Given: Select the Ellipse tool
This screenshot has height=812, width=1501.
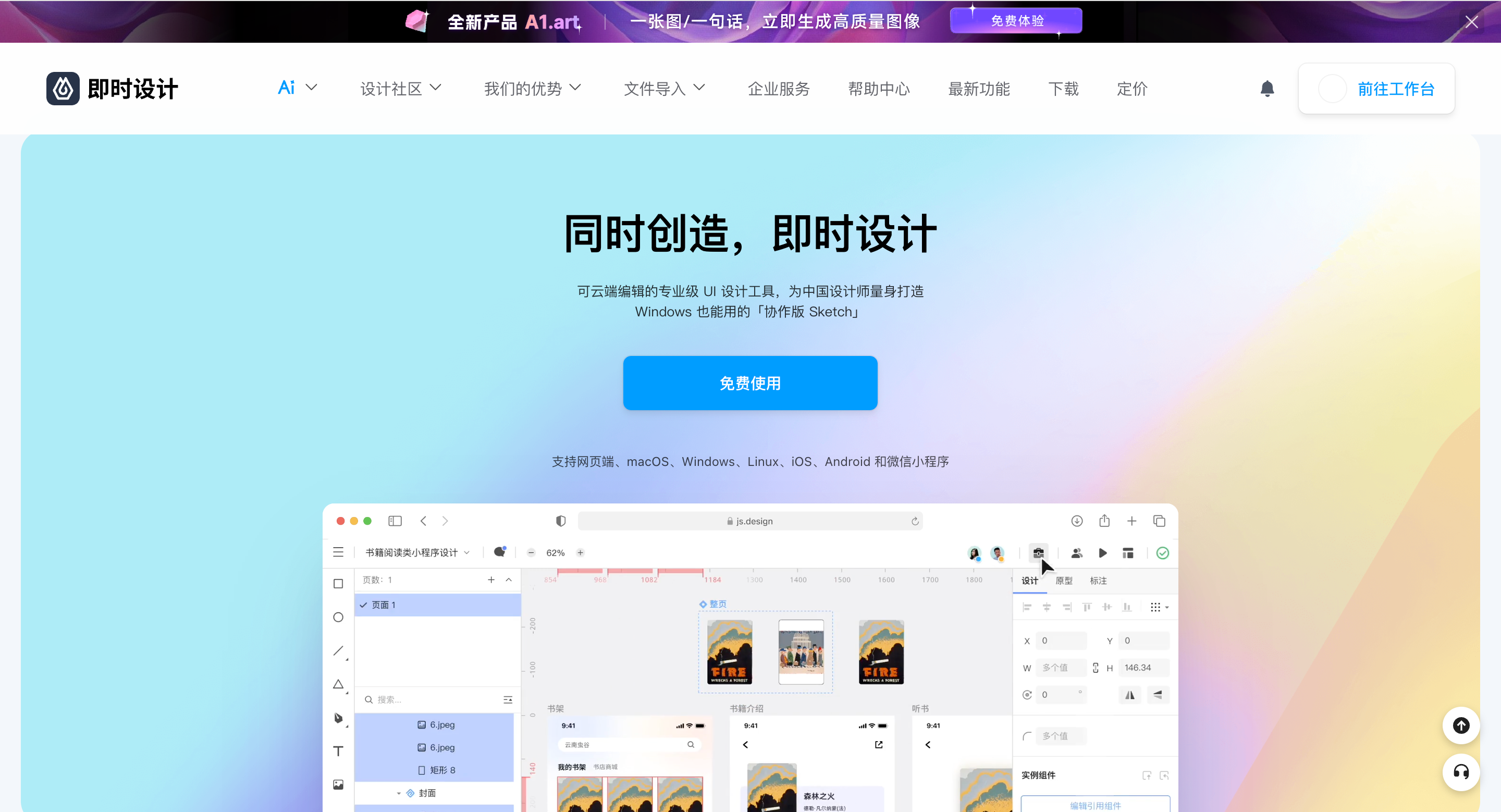Looking at the screenshot, I should pos(338,618).
